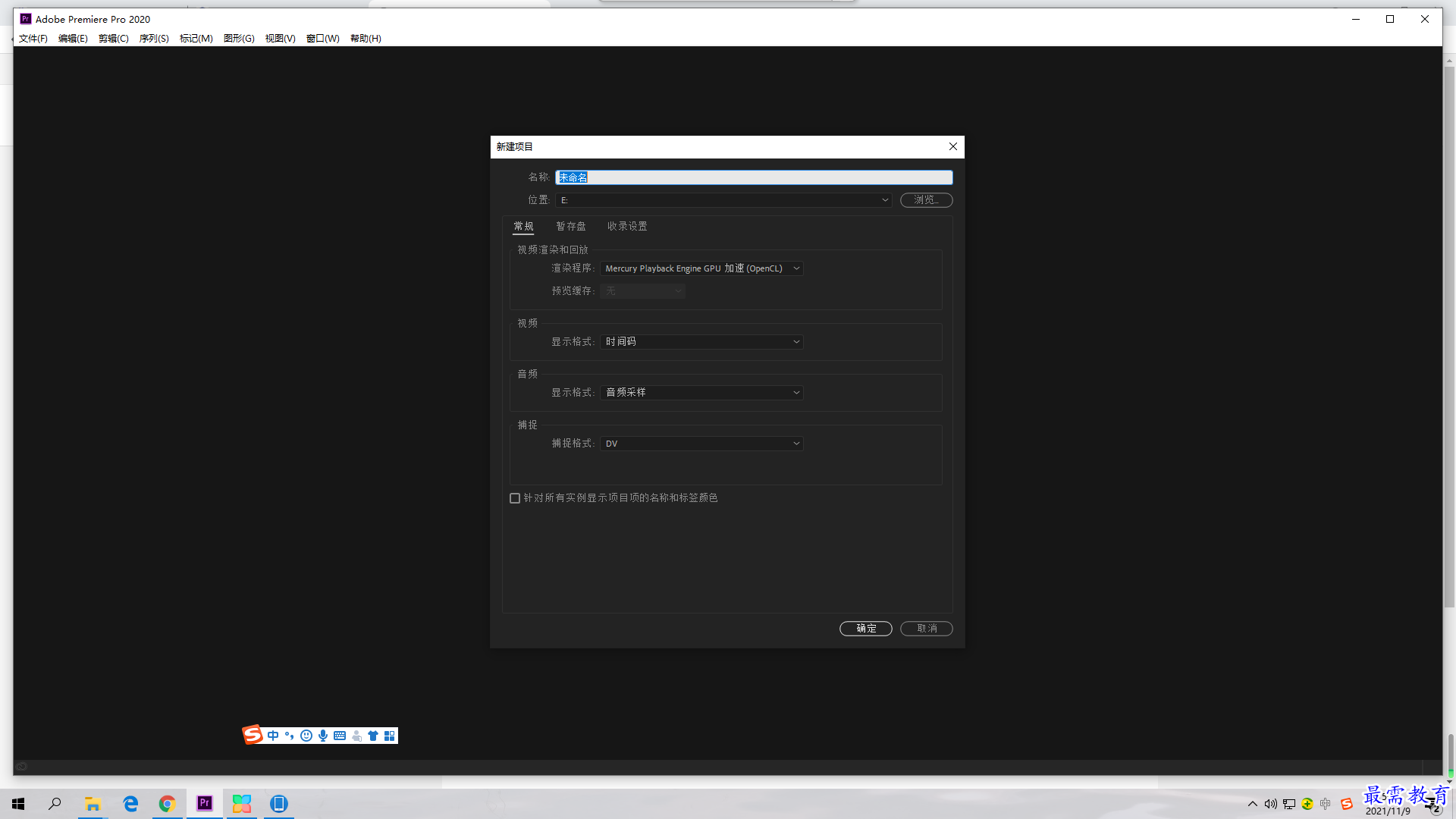Screen dimensions: 1456x819
Task: Open the 标记(M) menu
Action: (196, 39)
